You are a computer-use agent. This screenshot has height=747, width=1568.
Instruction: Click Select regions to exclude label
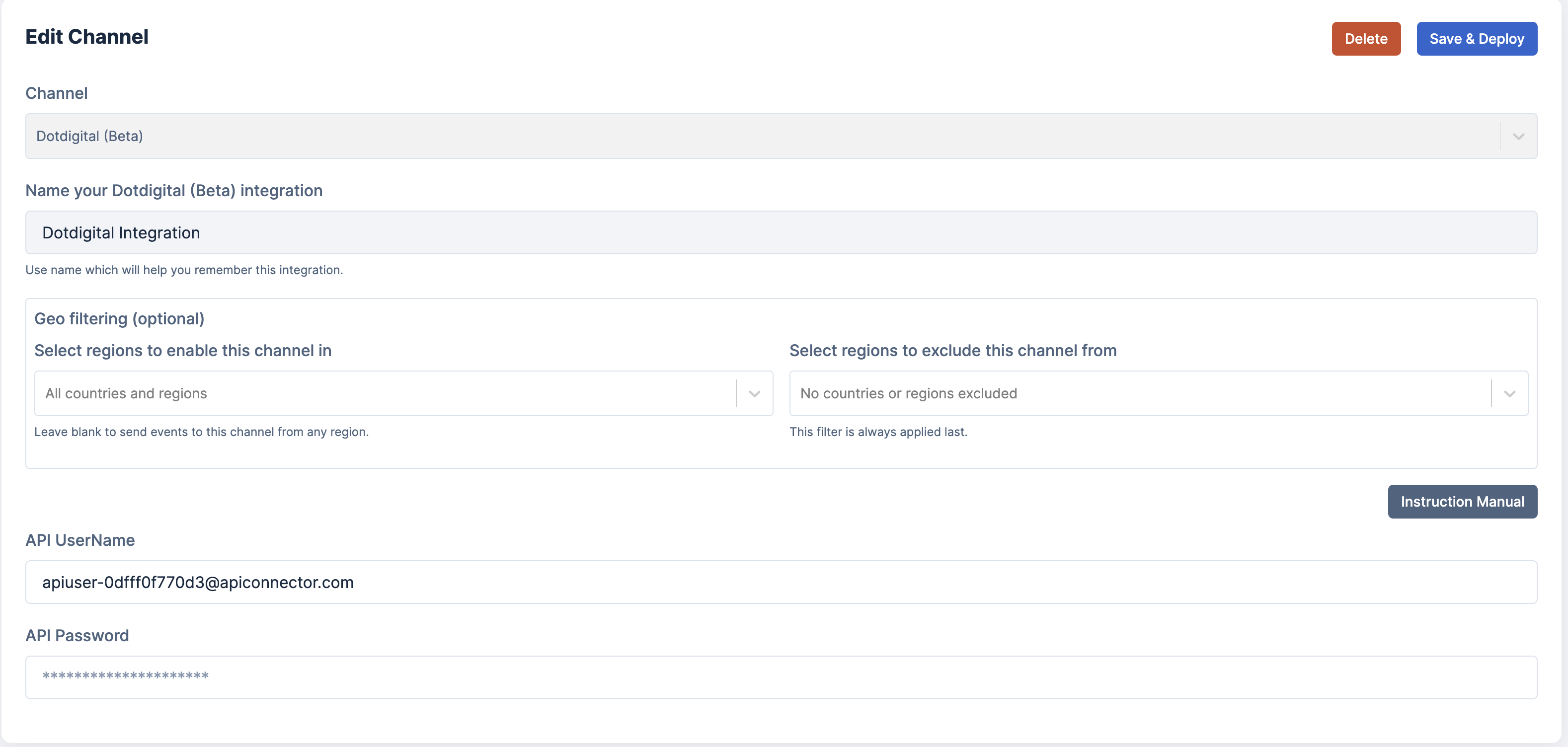[952, 351]
